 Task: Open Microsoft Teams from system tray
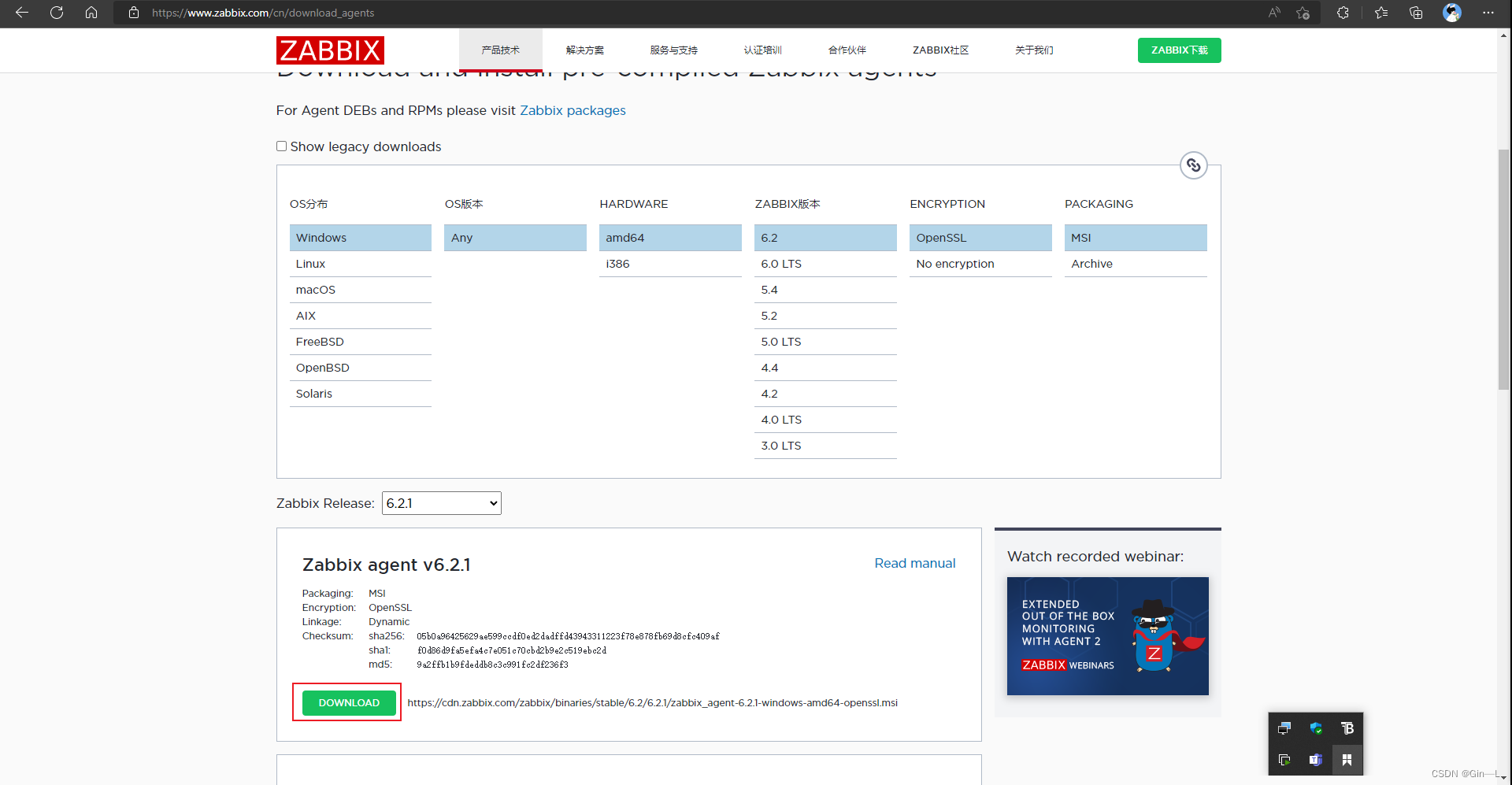click(x=1316, y=760)
